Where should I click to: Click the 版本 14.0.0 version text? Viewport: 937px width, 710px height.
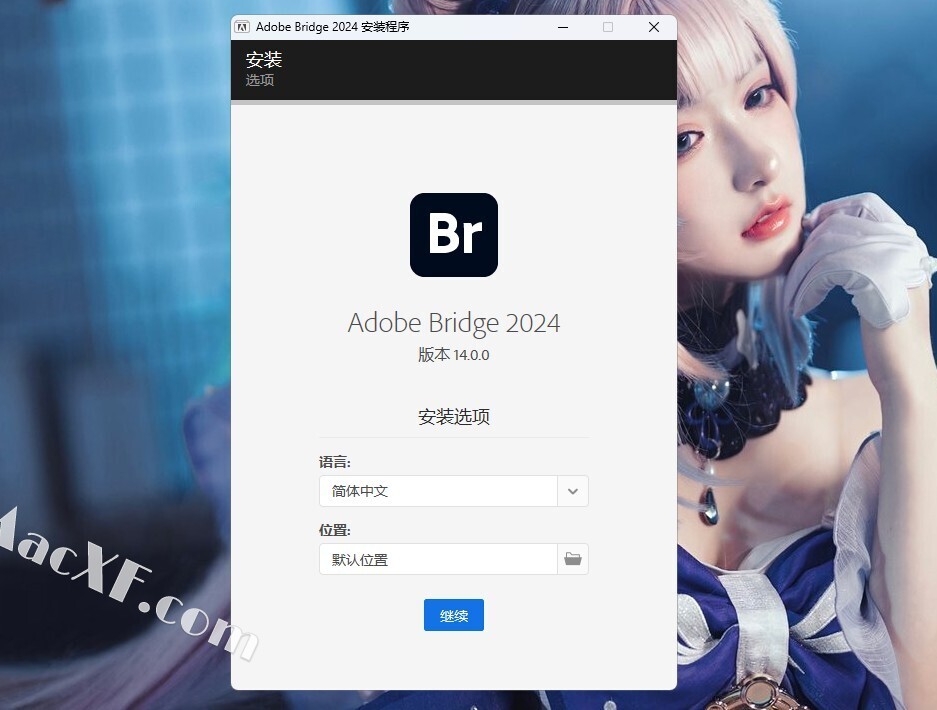pyautogui.click(x=454, y=354)
